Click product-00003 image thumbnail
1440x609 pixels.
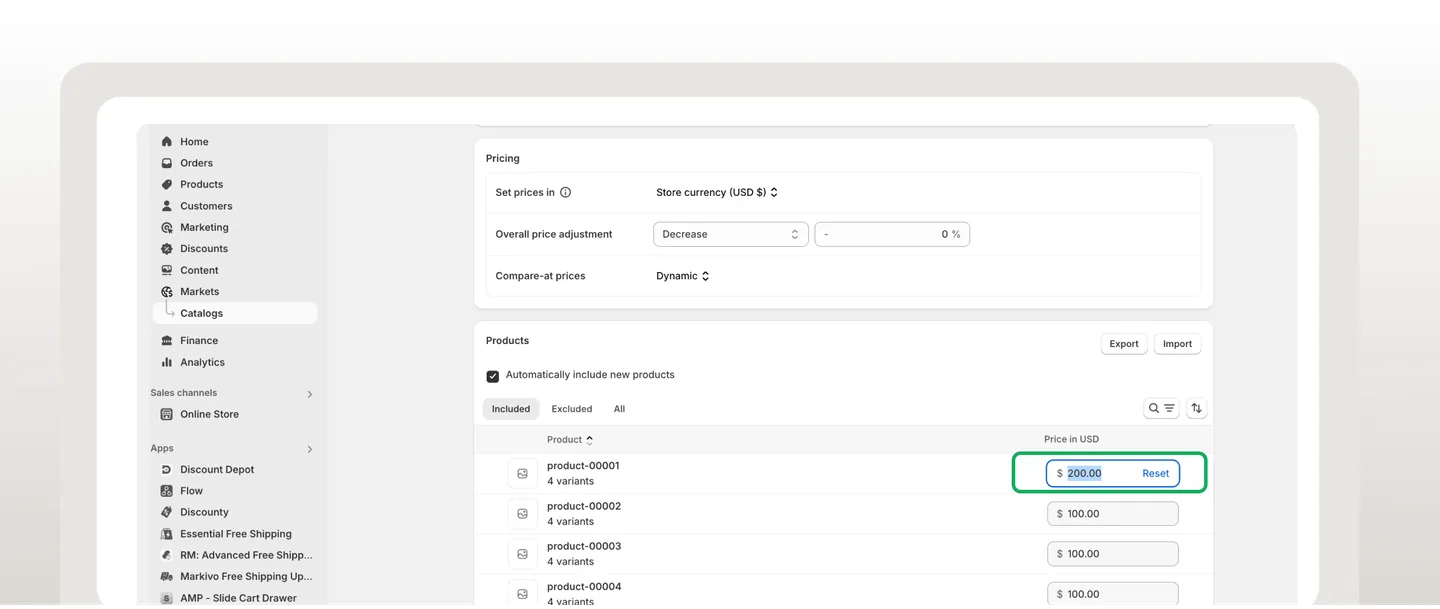pos(522,554)
